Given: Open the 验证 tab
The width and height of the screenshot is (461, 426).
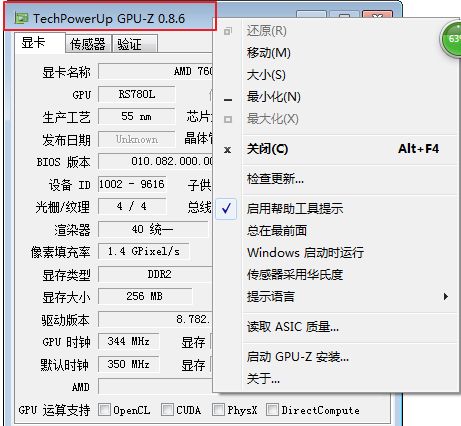Looking at the screenshot, I should tap(135, 44).
